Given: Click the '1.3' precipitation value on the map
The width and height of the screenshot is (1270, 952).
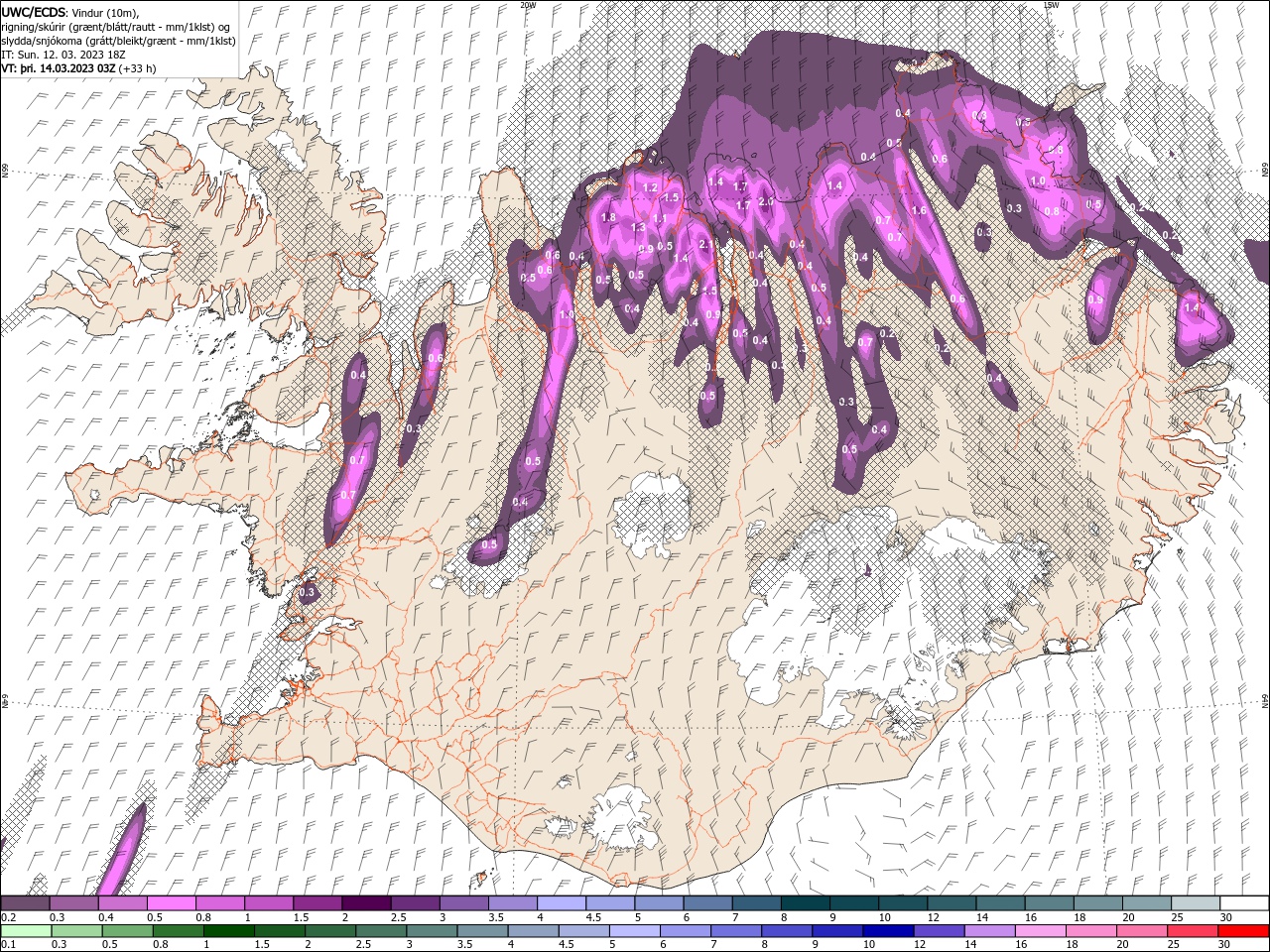Looking at the screenshot, I should tap(639, 227).
